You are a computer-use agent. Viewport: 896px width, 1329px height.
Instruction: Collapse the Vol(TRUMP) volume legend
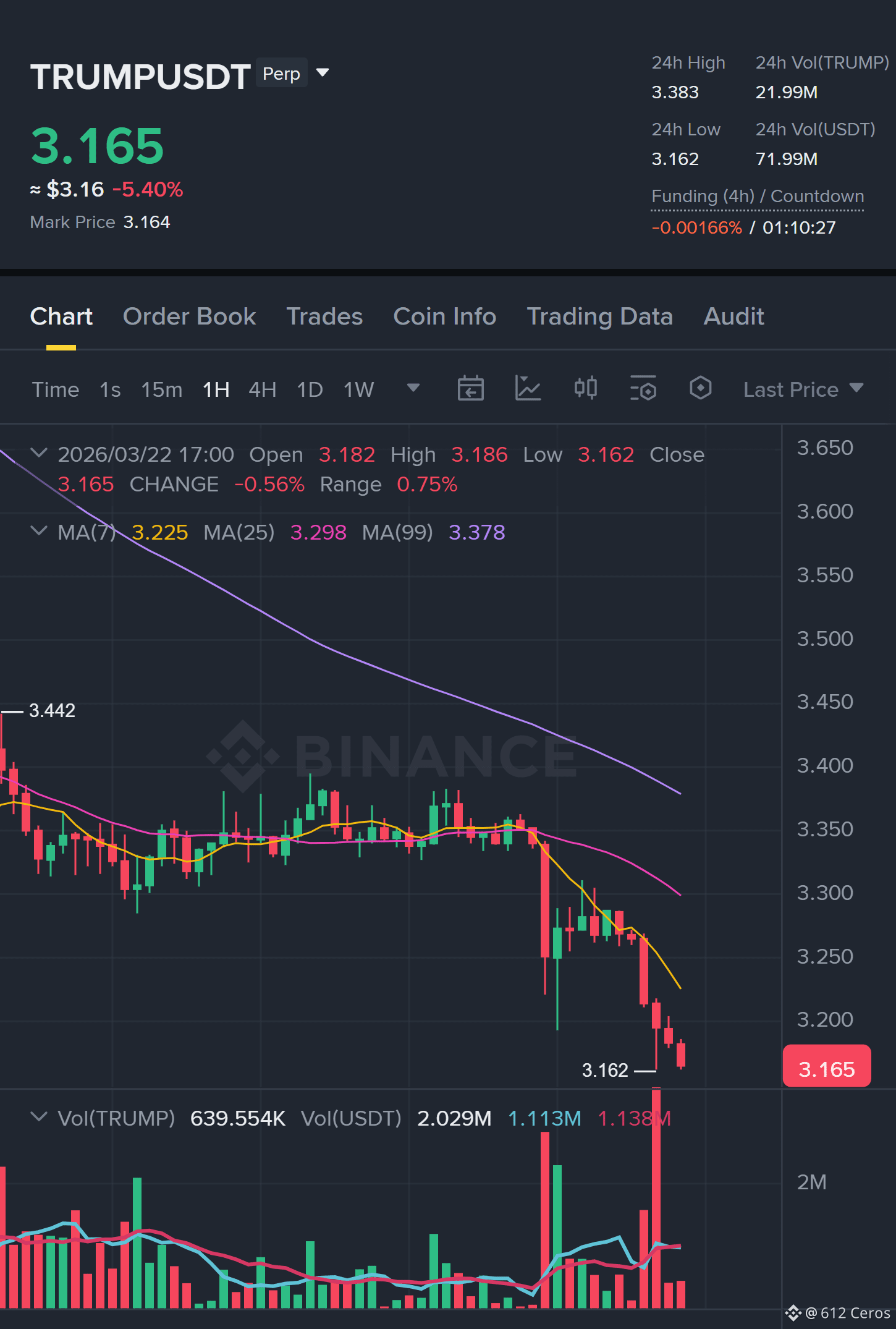click(39, 1117)
